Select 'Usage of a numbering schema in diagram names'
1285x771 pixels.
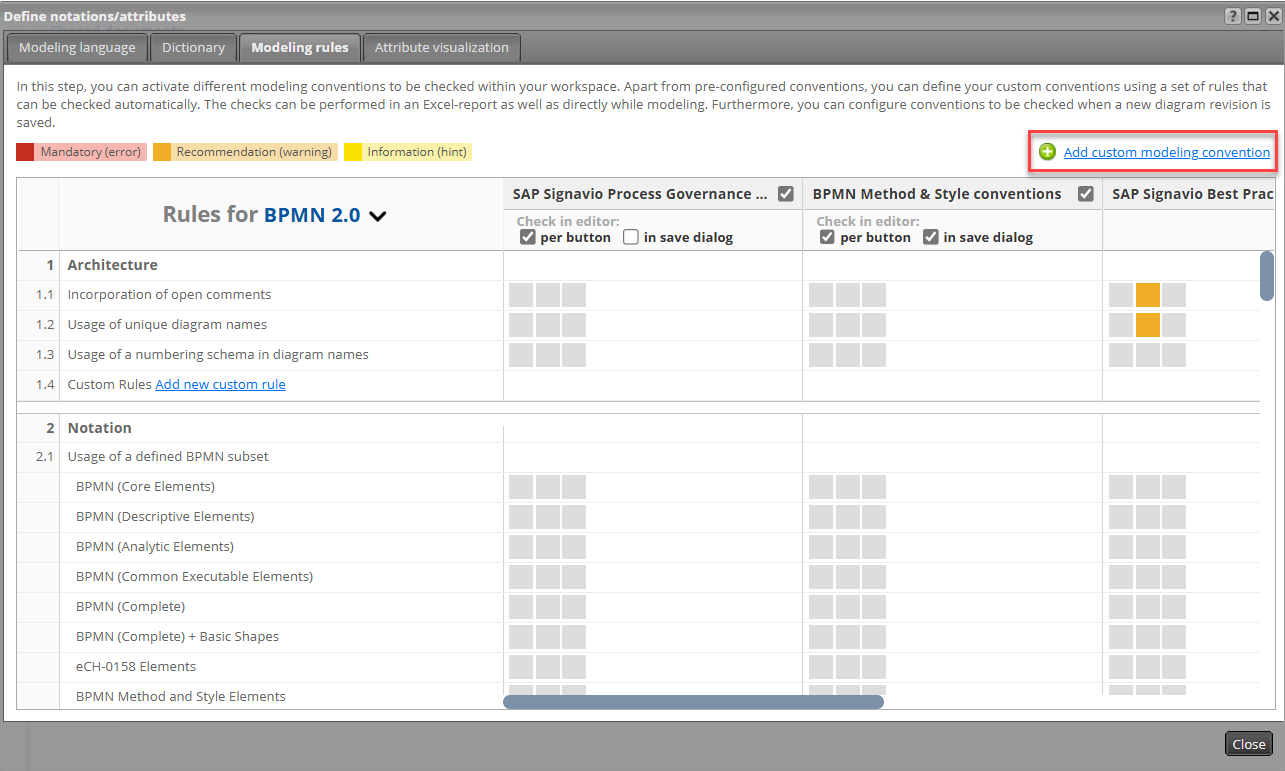(x=218, y=355)
